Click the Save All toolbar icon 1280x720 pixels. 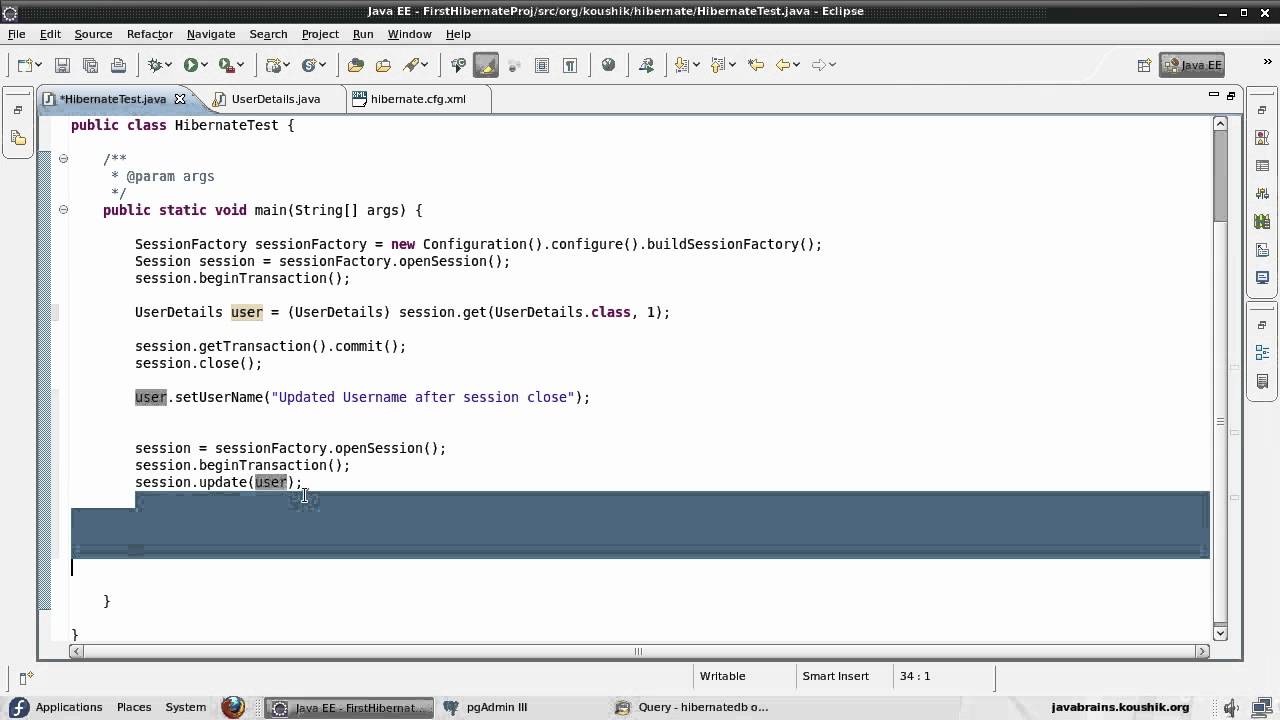(90, 65)
